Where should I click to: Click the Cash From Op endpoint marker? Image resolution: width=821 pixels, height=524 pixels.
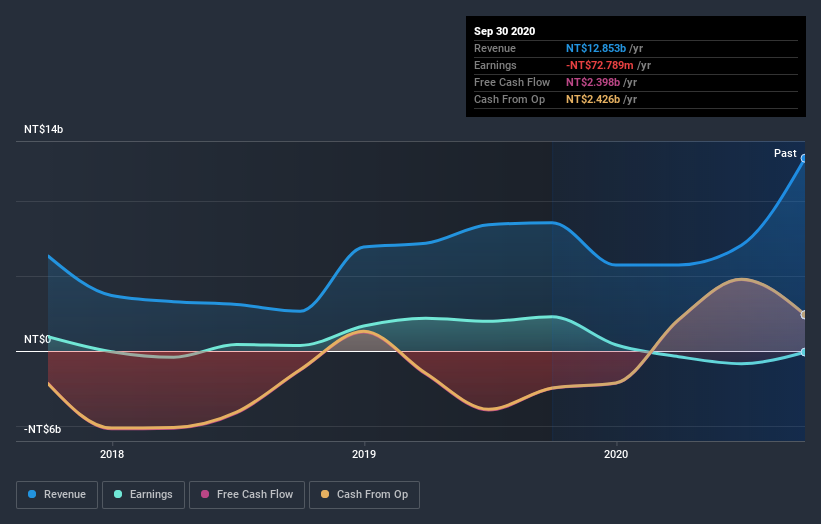point(804,315)
